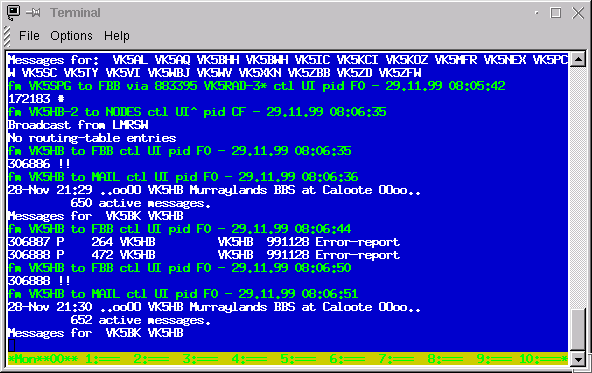Click the 'No routing-table entries' line
Viewport: 592px width, 373px height.
[92, 138]
